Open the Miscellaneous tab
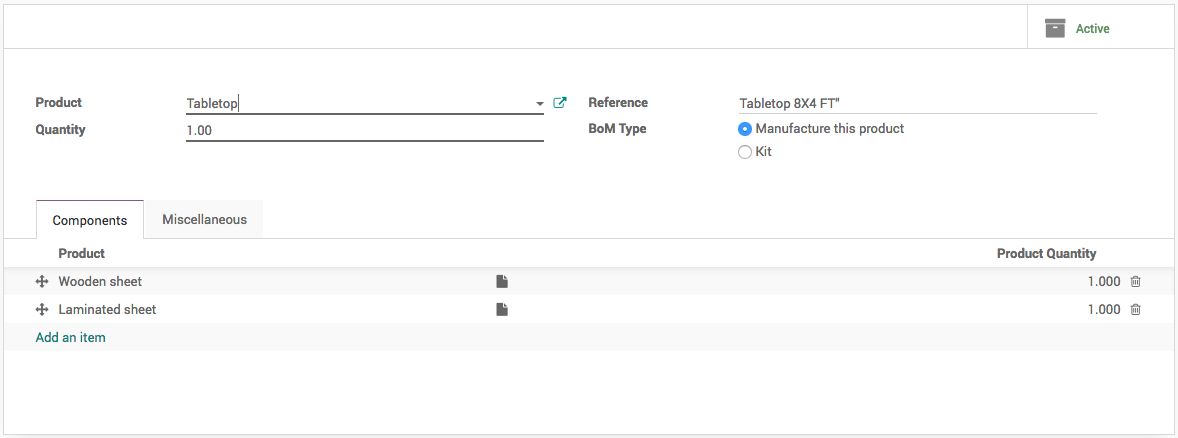Viewport: 1178px width, 438px height. pyautogui.click(x=204, y=220)
